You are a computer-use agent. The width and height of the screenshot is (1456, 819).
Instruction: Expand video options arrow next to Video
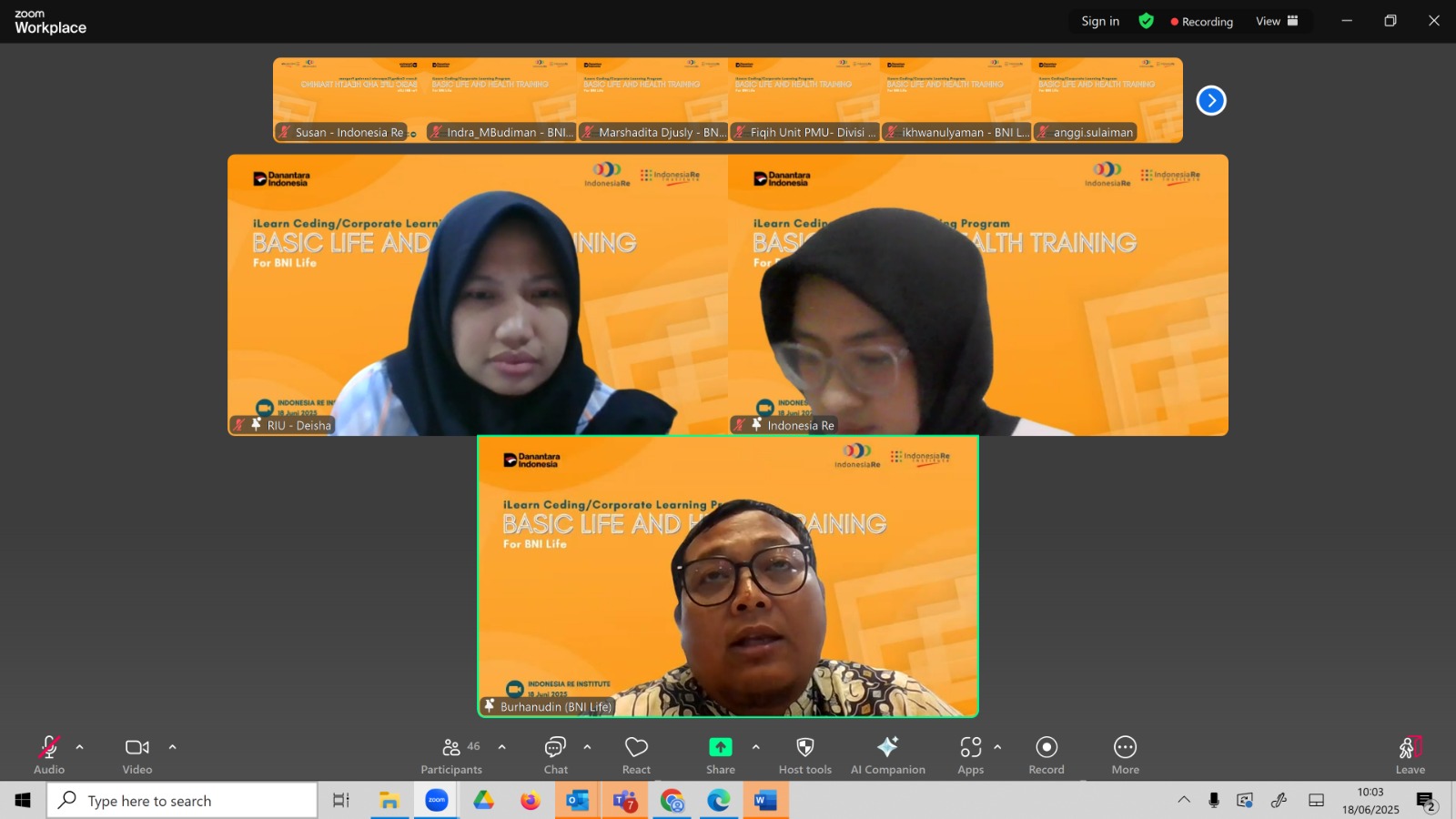172,747
